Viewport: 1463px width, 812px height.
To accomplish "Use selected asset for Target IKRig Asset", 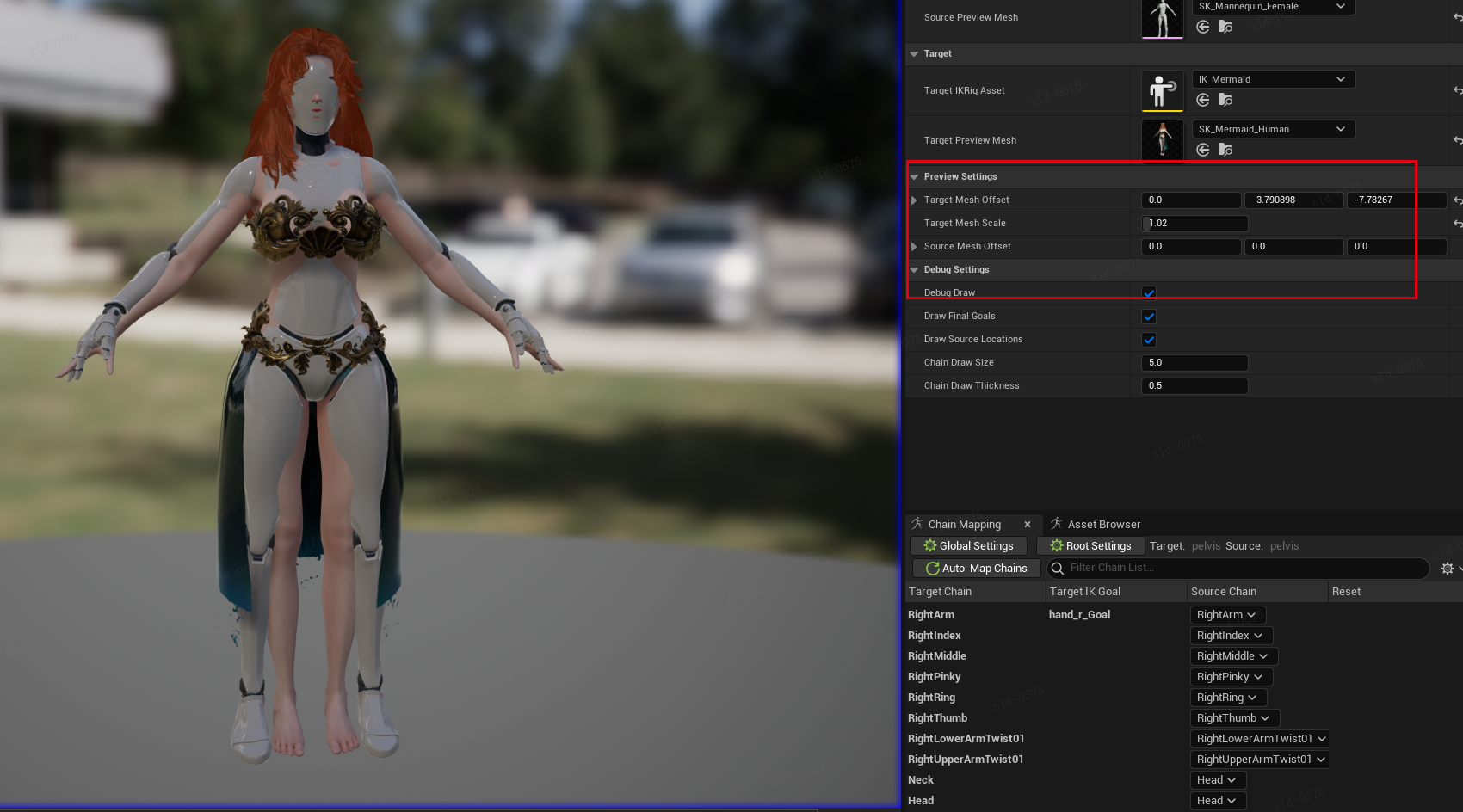I will (1203, 100).
